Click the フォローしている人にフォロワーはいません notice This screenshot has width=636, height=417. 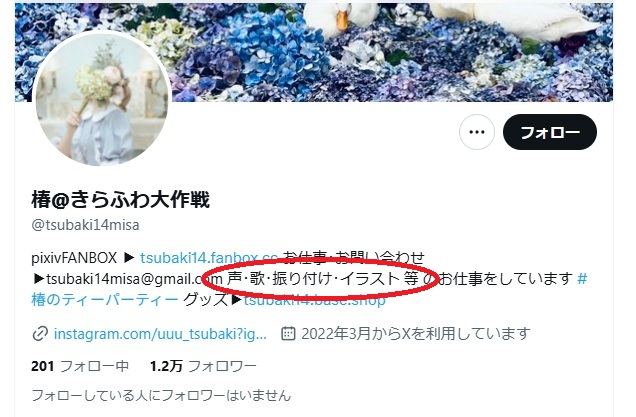click(x=161, y=395)
